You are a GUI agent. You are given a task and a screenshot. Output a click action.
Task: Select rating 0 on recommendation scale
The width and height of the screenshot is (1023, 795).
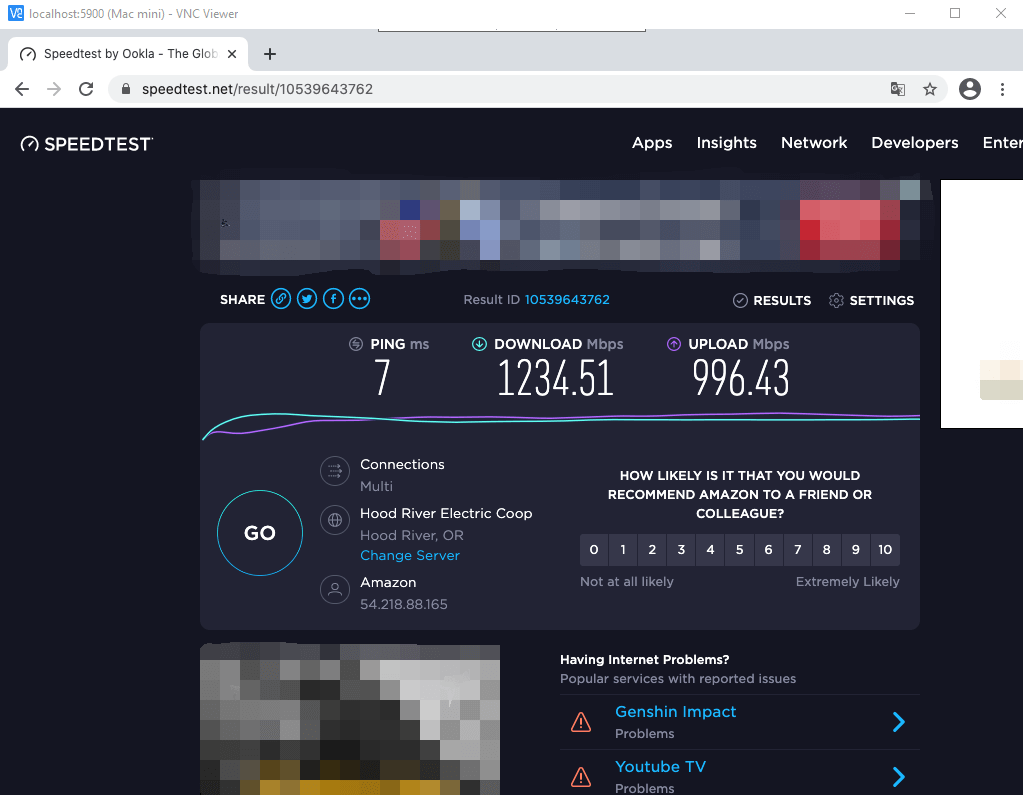click(x=594, y=550)
